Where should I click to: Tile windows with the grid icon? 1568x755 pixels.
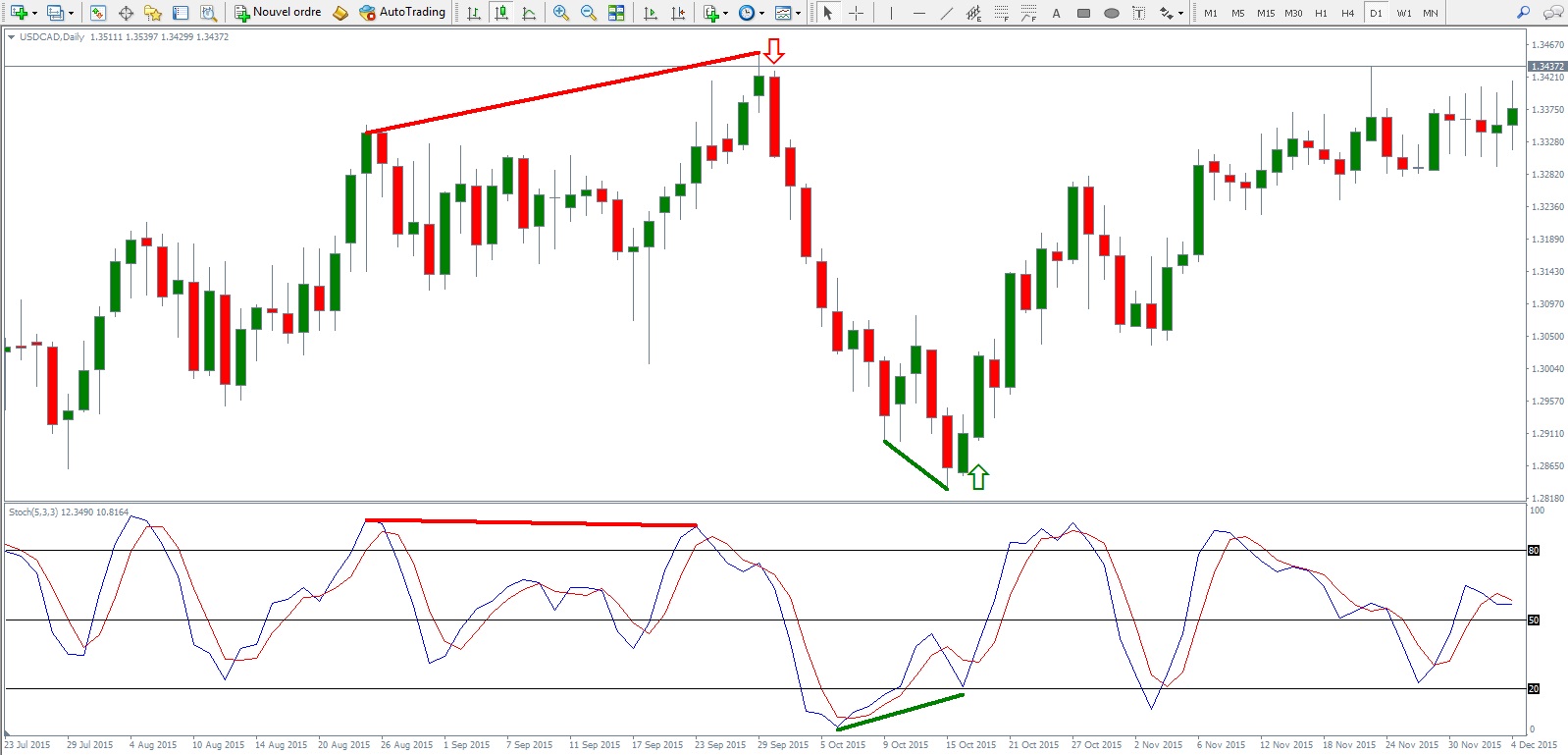tap(616, 13)
